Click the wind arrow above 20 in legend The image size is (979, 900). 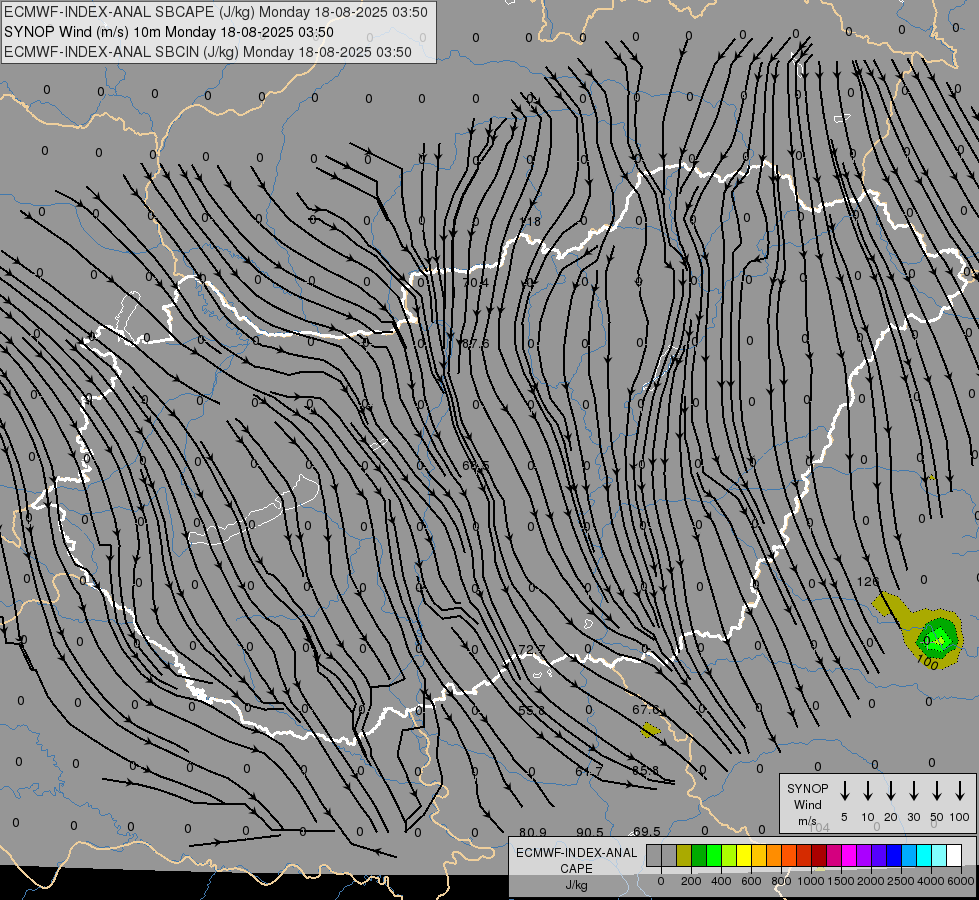click(x=890, y=790)
